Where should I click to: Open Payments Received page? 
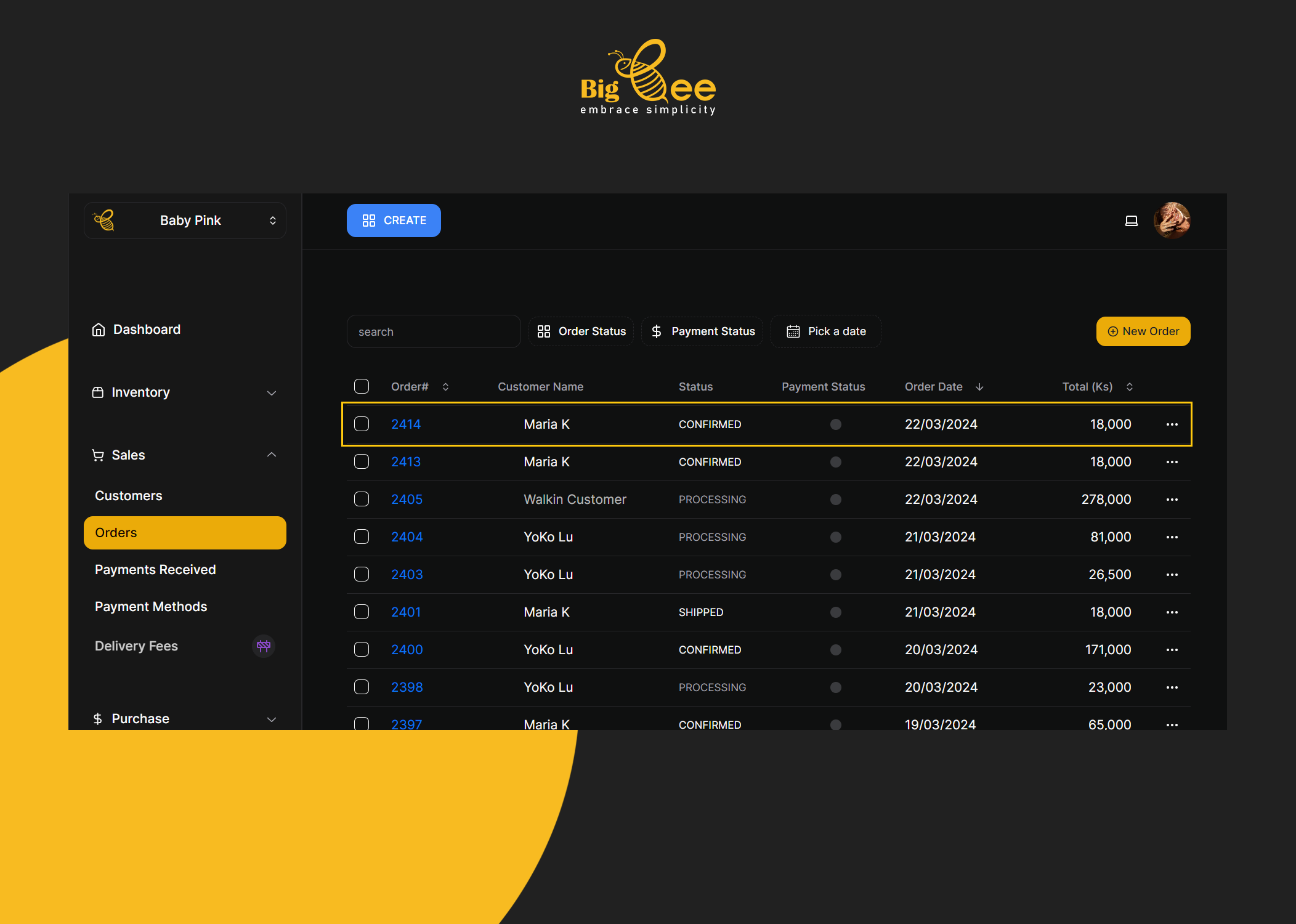155,570
